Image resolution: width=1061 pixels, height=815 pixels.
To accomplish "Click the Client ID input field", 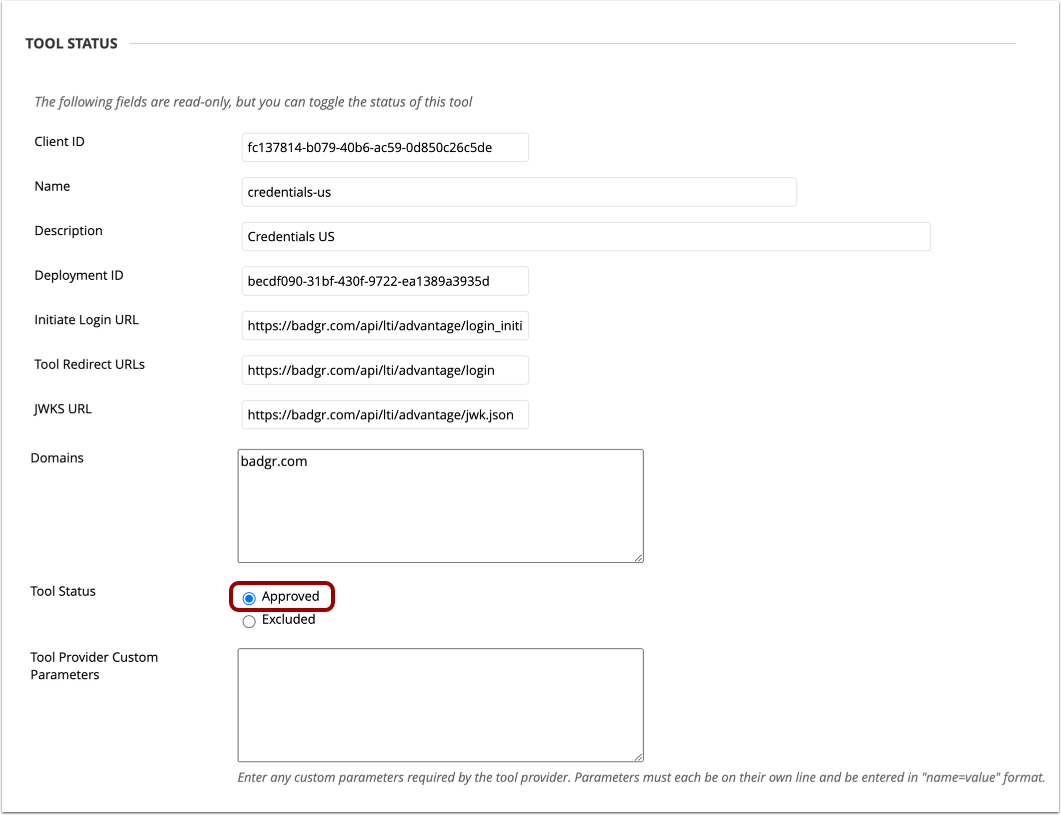I will pos(384,147).
